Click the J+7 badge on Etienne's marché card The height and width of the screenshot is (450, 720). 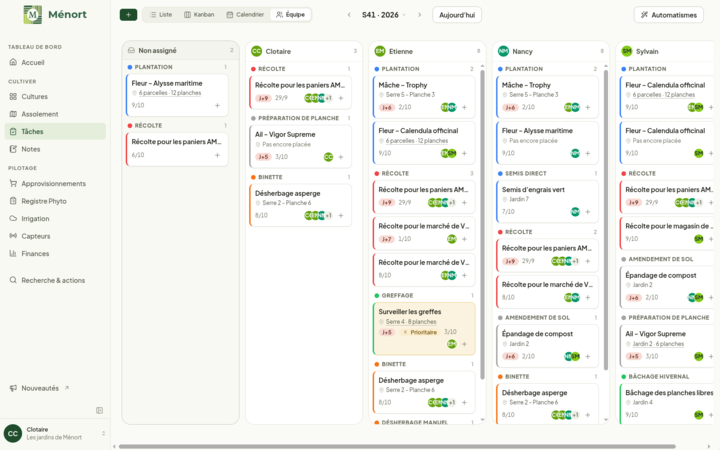(387, 239)
